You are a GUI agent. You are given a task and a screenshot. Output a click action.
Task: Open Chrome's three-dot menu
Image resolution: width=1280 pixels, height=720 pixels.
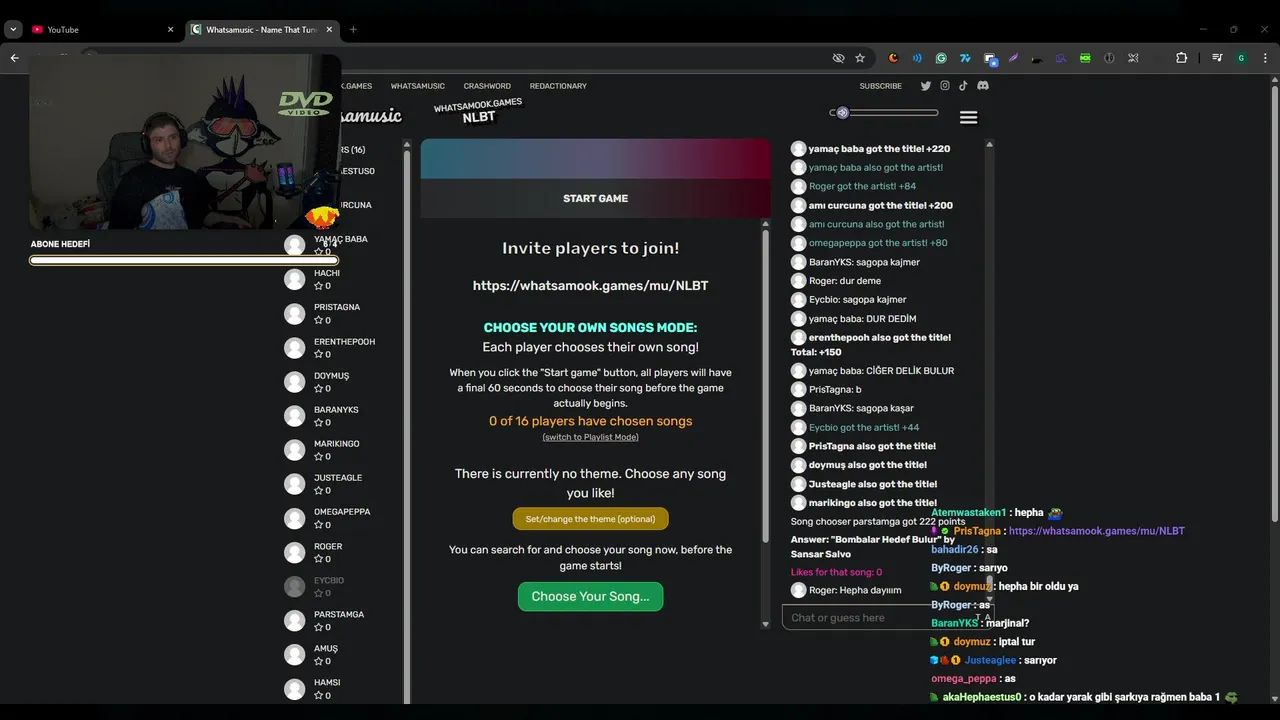click(1264, 58)
